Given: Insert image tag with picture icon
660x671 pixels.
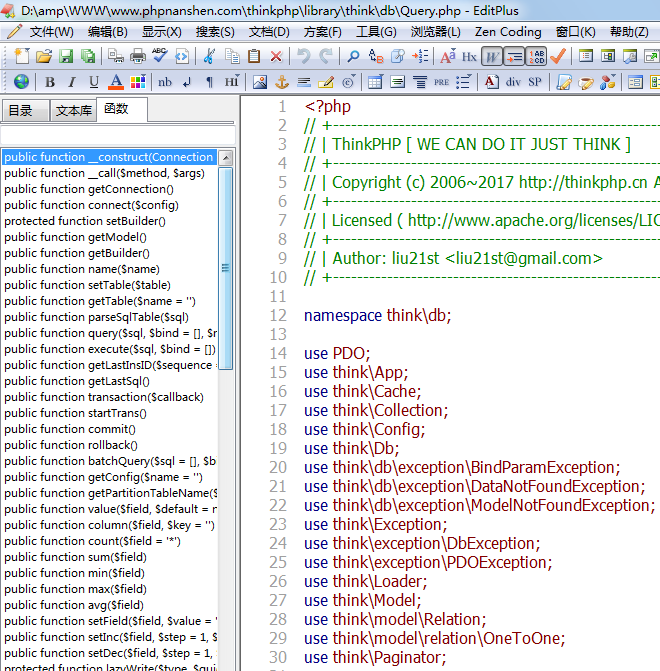Looking at the screenshot, I should point(260,81).
